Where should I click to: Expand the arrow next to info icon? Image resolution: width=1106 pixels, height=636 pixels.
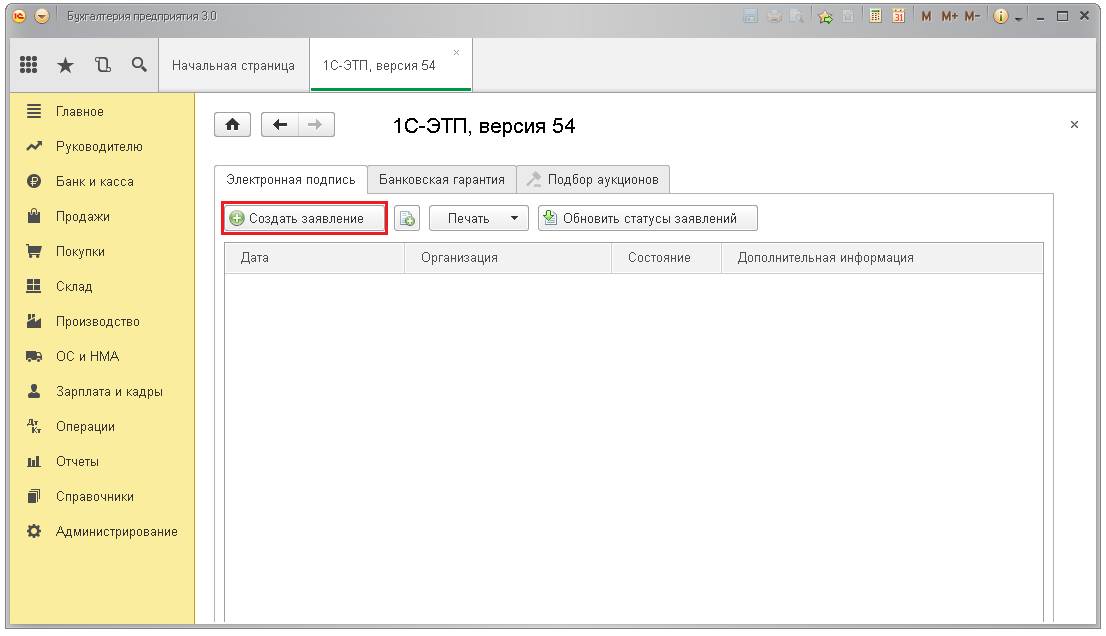tap(1019, 19)
